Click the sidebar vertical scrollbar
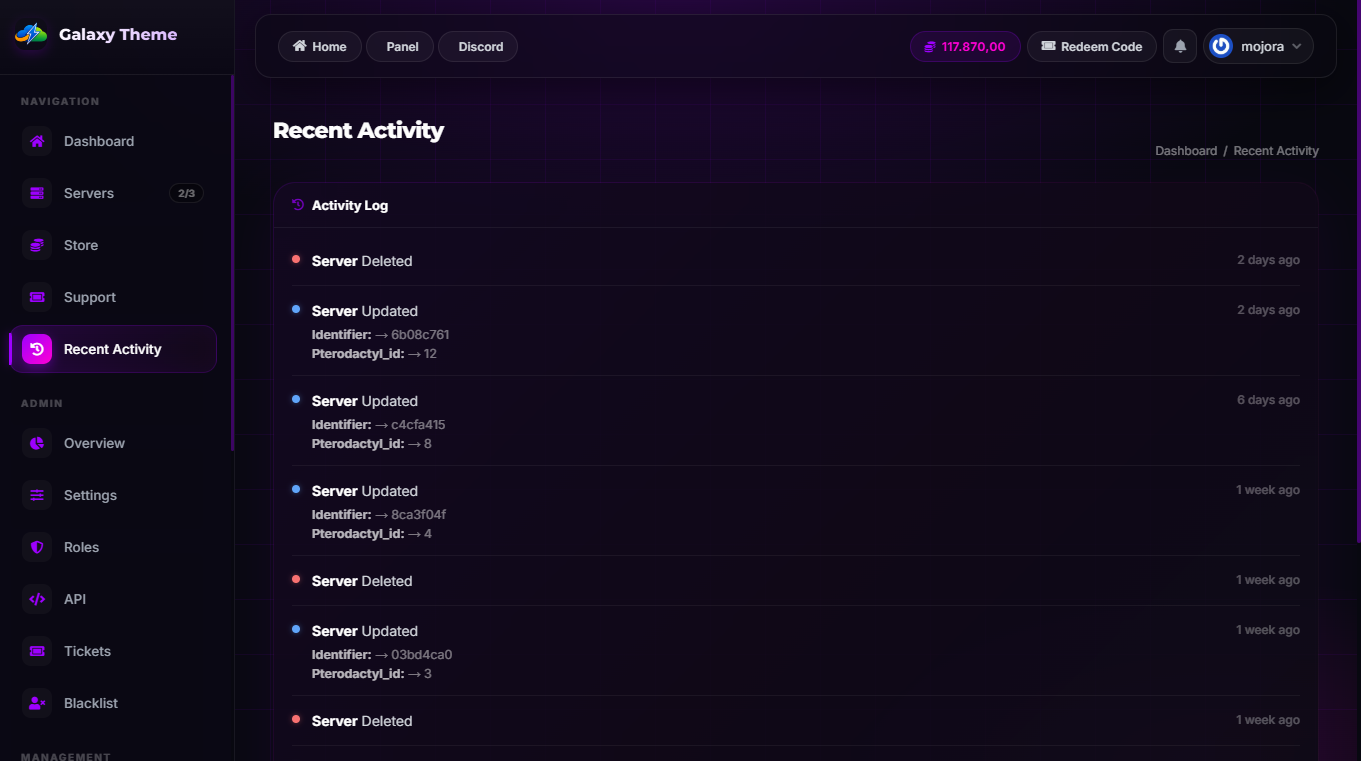Viewport: 1361px width, 761px height. (232, 262)
